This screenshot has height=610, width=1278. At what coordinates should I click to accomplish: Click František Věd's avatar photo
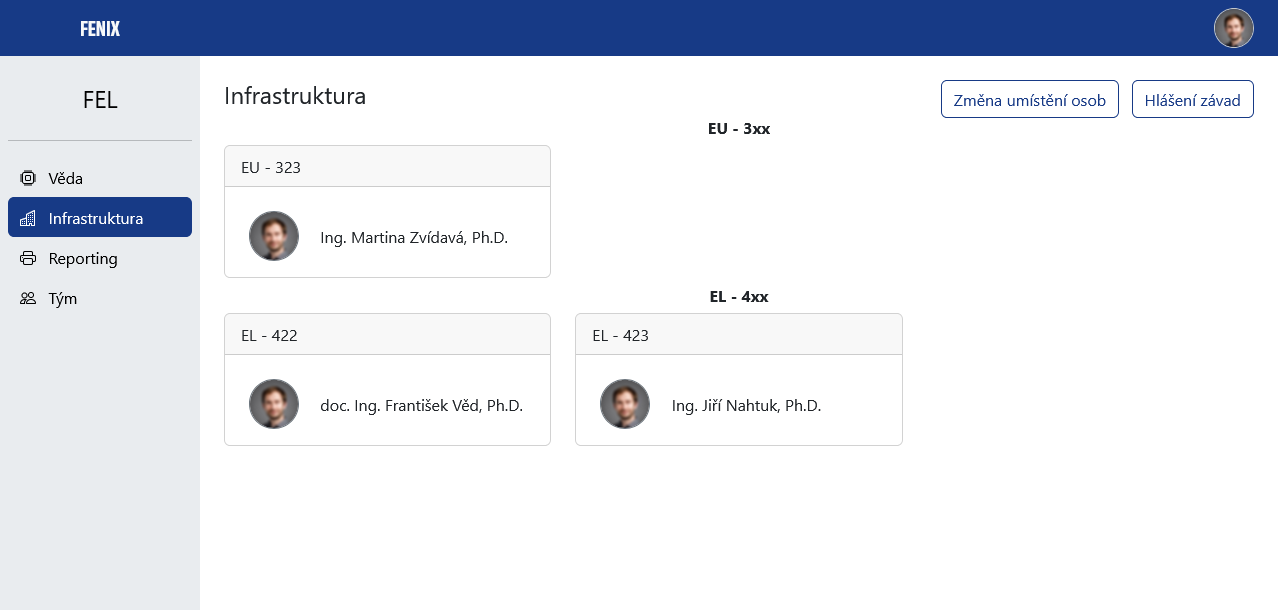coord(274,404)
